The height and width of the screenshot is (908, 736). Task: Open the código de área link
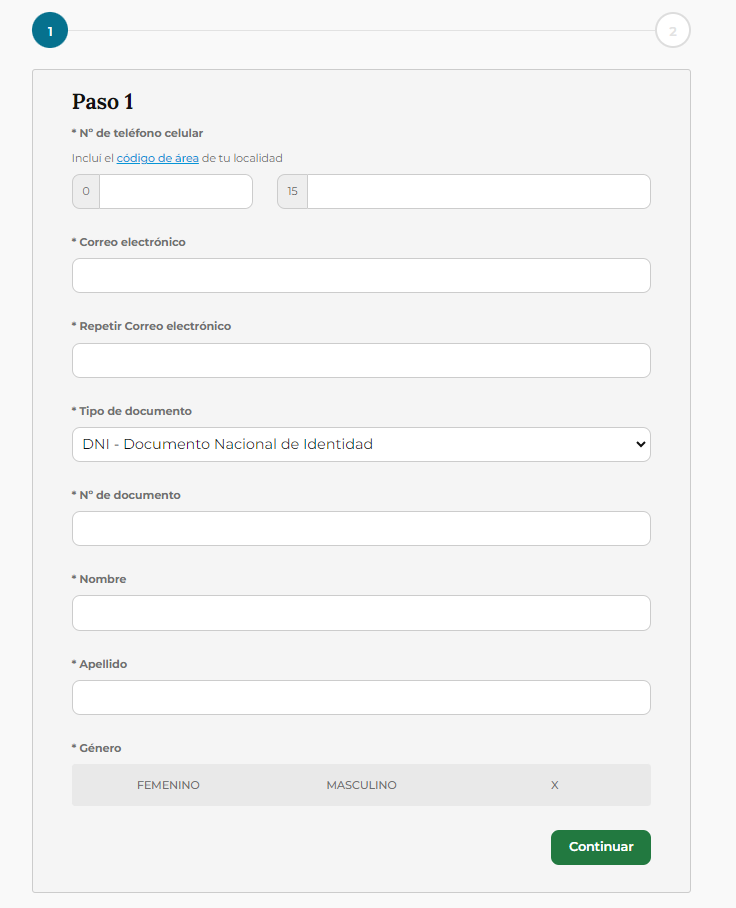pos(158,158)
